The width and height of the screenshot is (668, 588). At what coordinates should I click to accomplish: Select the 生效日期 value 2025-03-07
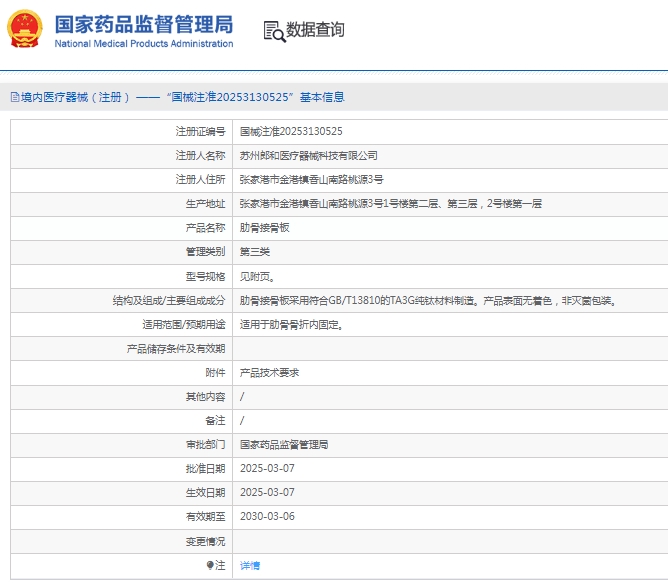(x=267, y=492)
